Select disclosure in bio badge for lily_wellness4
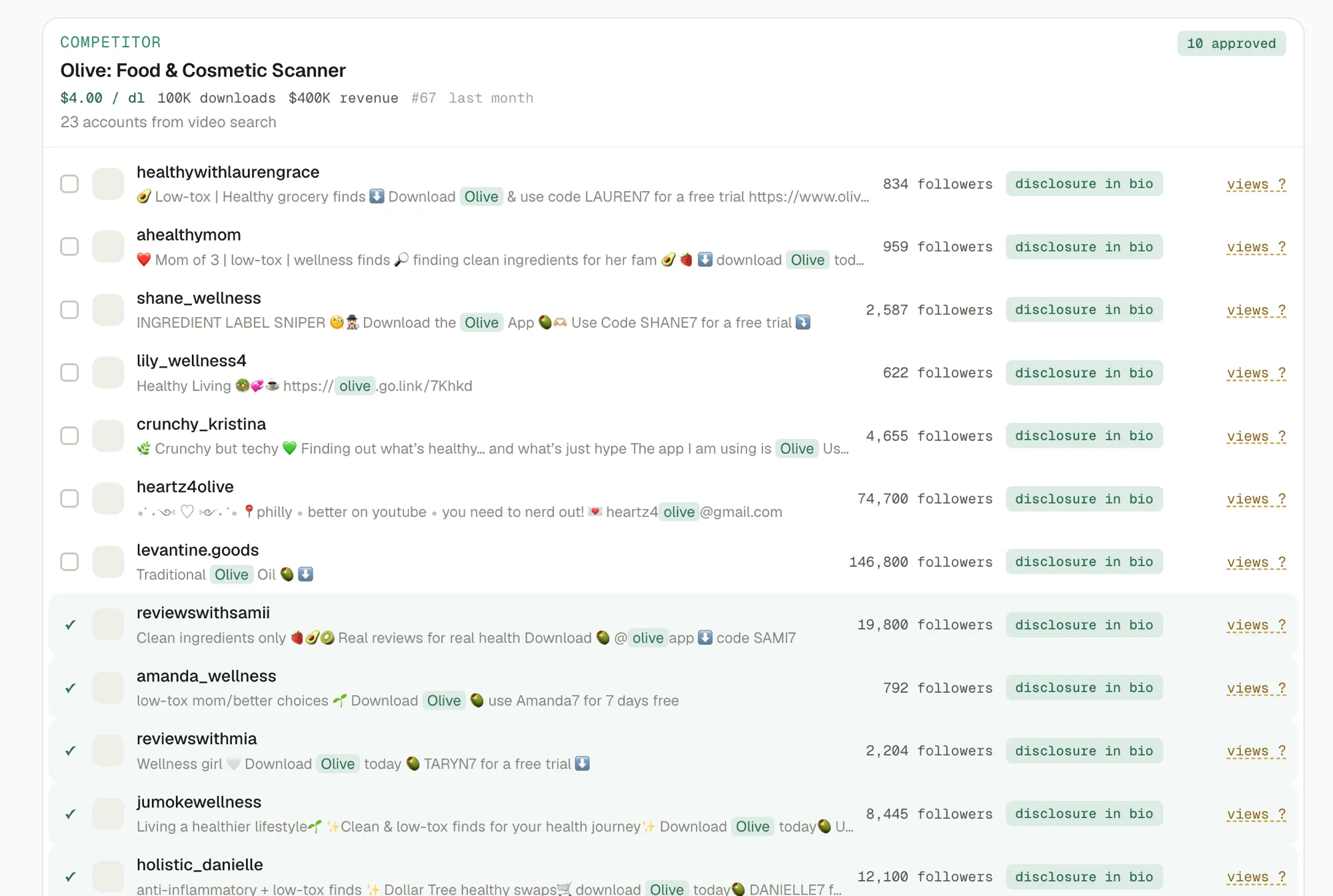Viewport: 1333px width, 896px height. pyautogui.click(x=1084, y=372)
